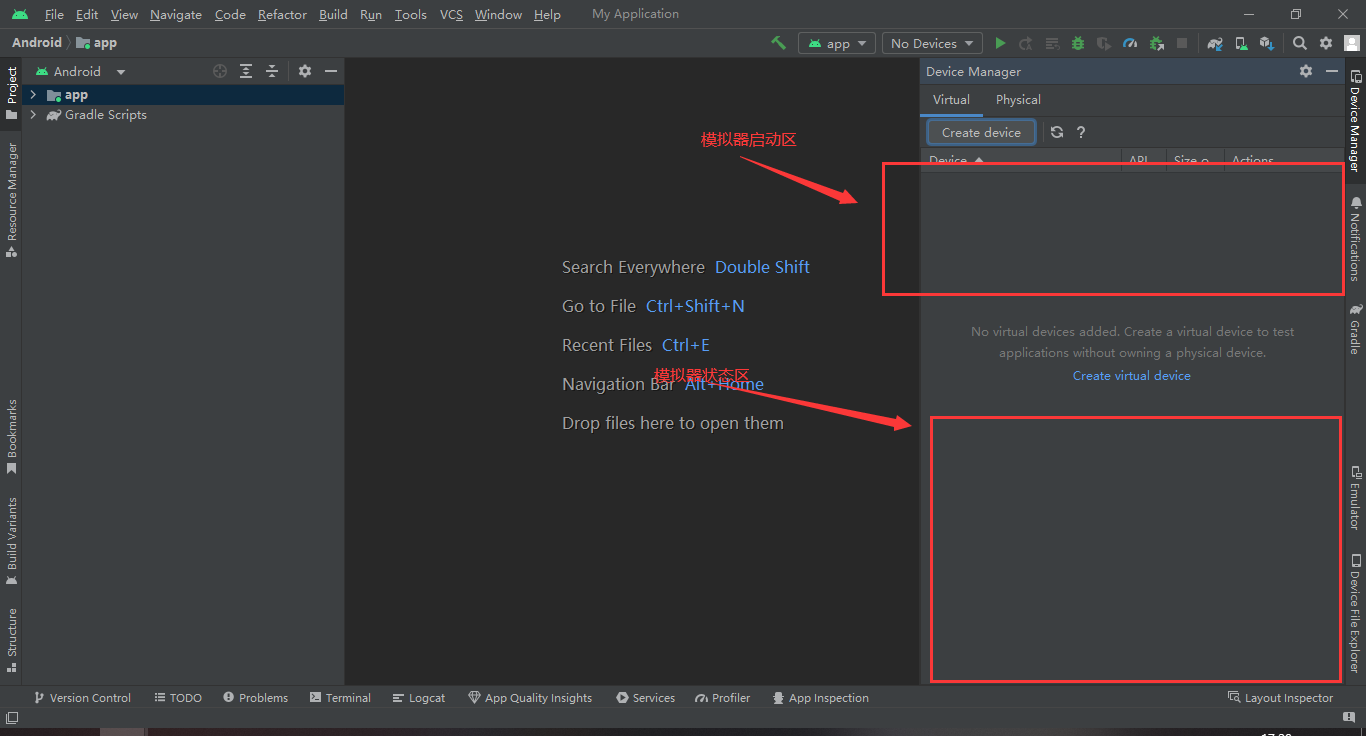The width and height of the screenshot is (1366, 736).
Task: Open the Logcat tool window
Action: (419, 698)
